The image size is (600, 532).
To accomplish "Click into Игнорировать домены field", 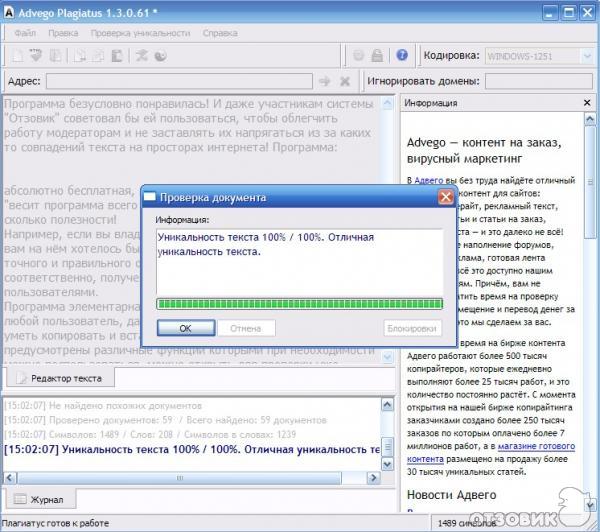I will click(x=539, y=81).
